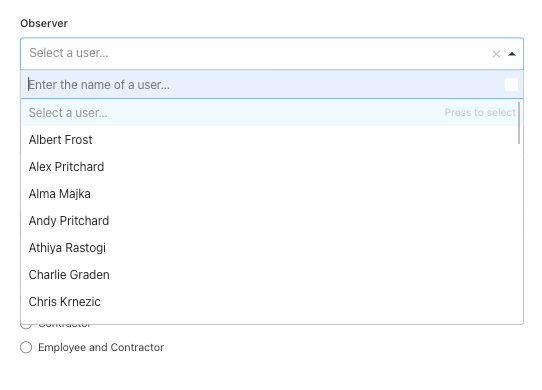
Task: Choose the 'Select a user...' placeholder option
Action: click(x=270, y=113)
